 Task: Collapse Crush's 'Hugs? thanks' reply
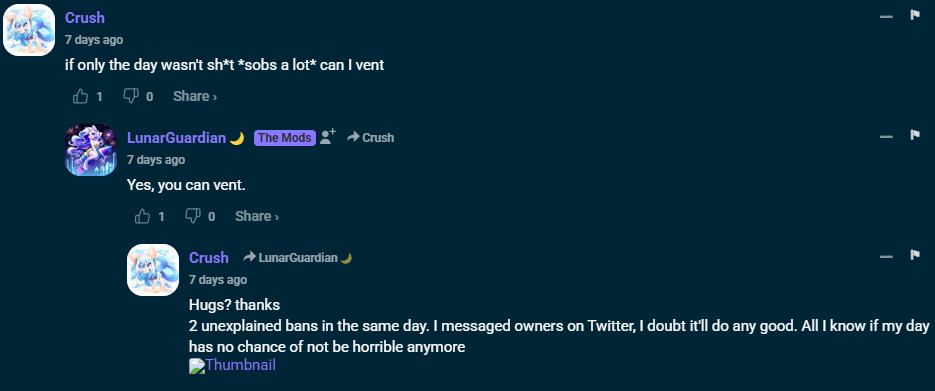(886, 256)
